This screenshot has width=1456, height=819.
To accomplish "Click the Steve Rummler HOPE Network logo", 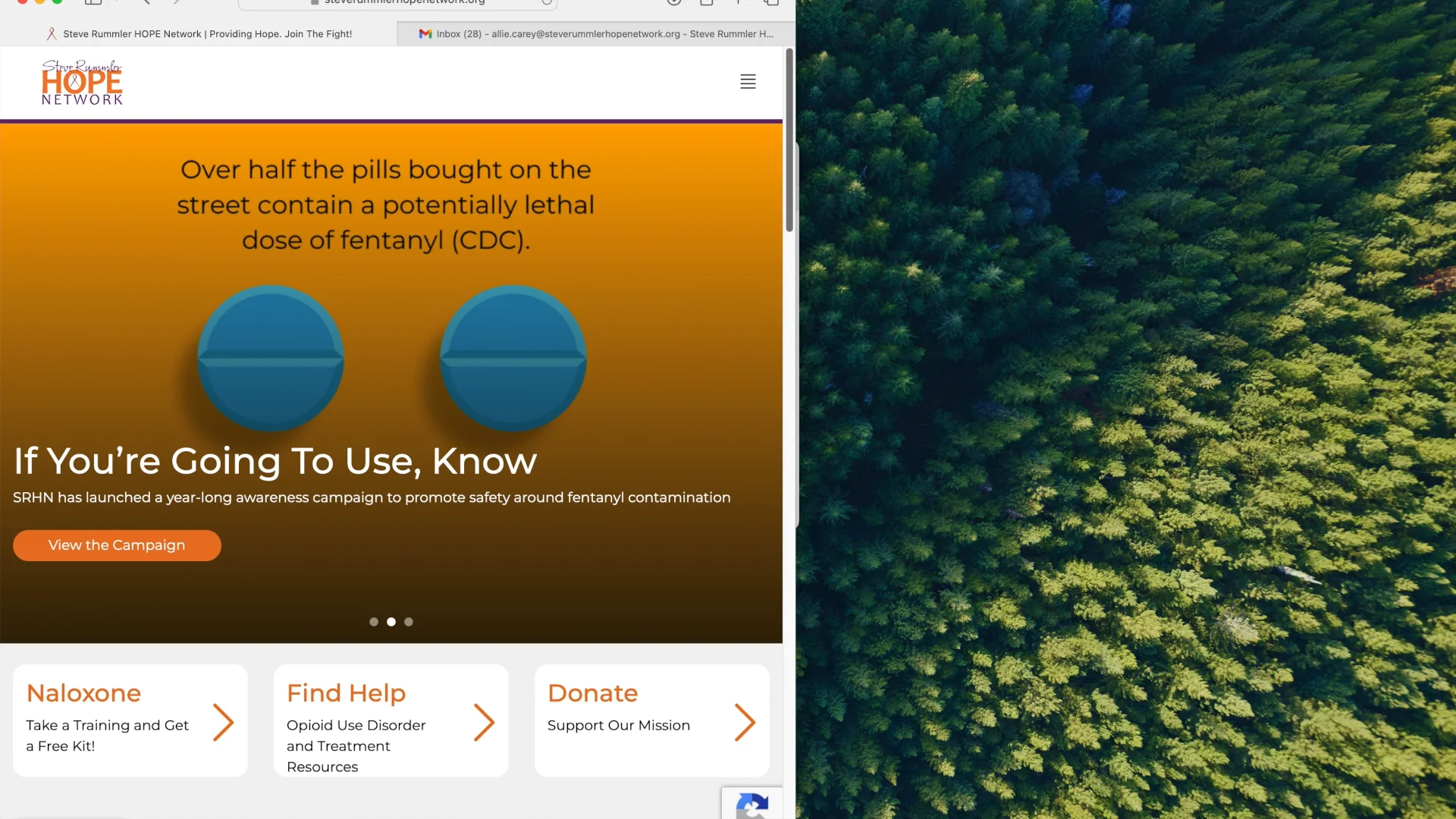I will coord(82,83).
